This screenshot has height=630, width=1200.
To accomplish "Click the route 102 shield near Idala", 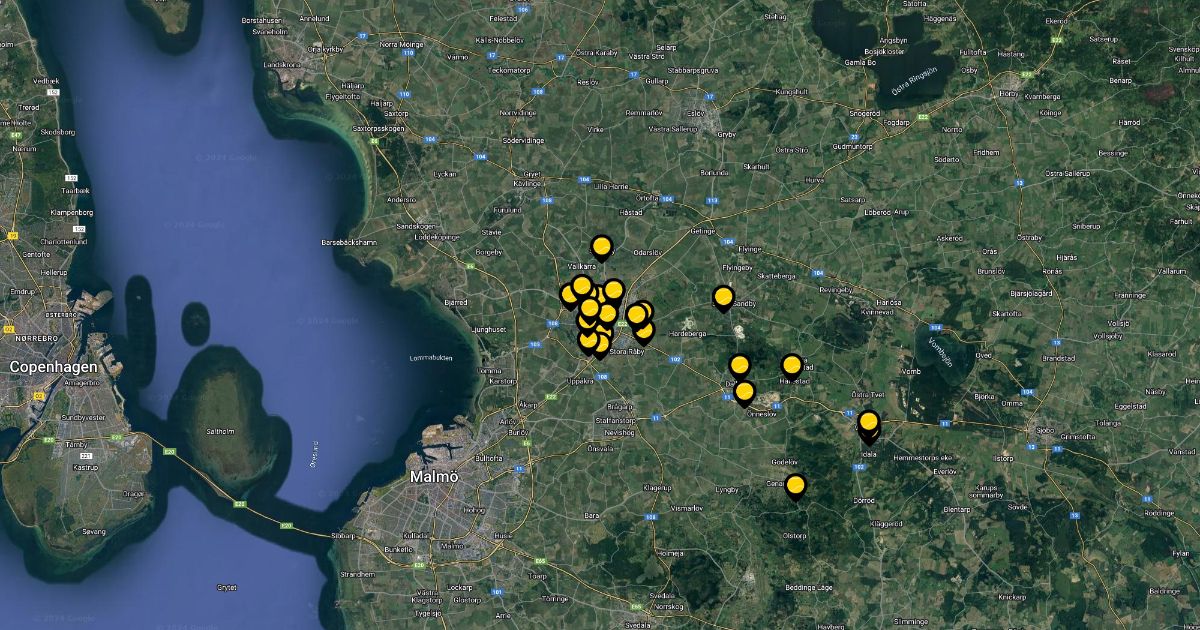I will (860, 466).
